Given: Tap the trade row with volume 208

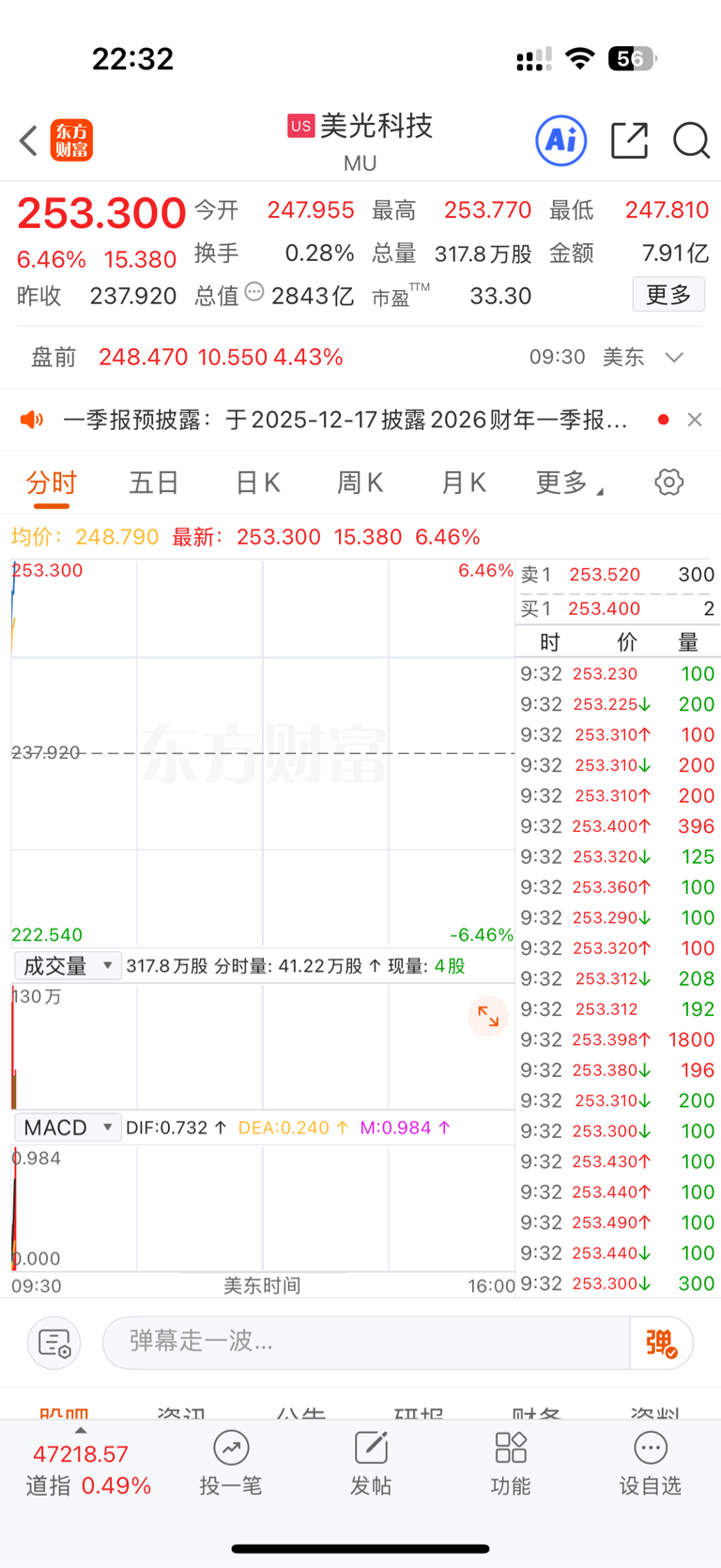Looking at the screenshot, I should click(618, 978).
